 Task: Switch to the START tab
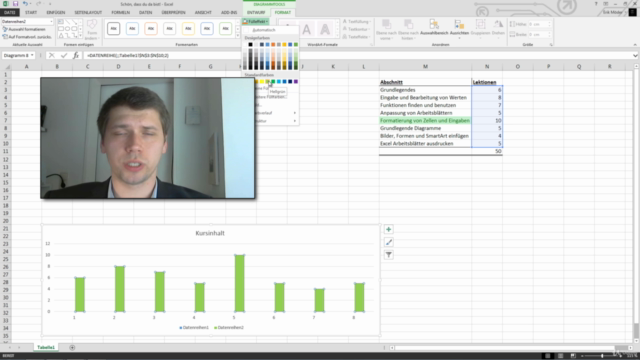31,13
